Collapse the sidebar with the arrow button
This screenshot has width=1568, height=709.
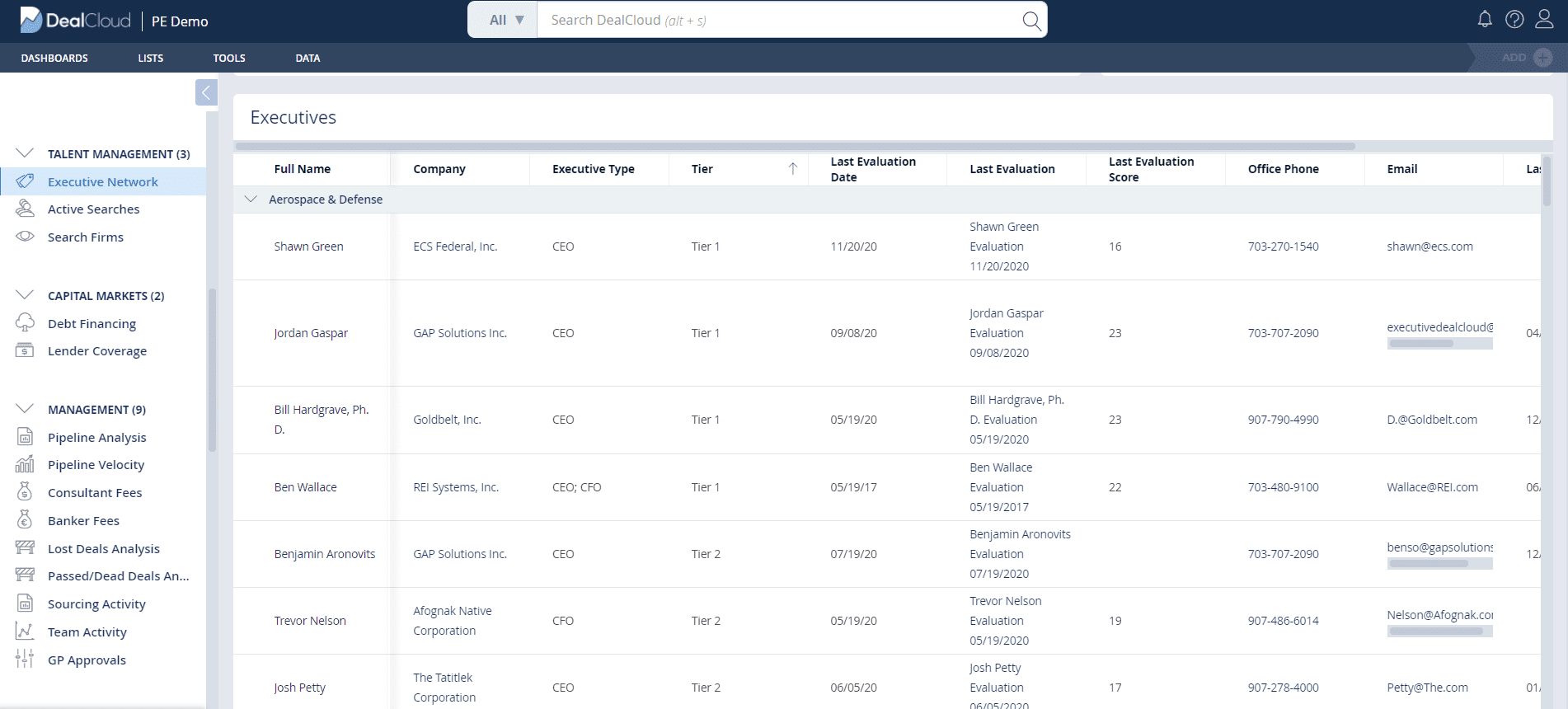[x=206, y=92]
